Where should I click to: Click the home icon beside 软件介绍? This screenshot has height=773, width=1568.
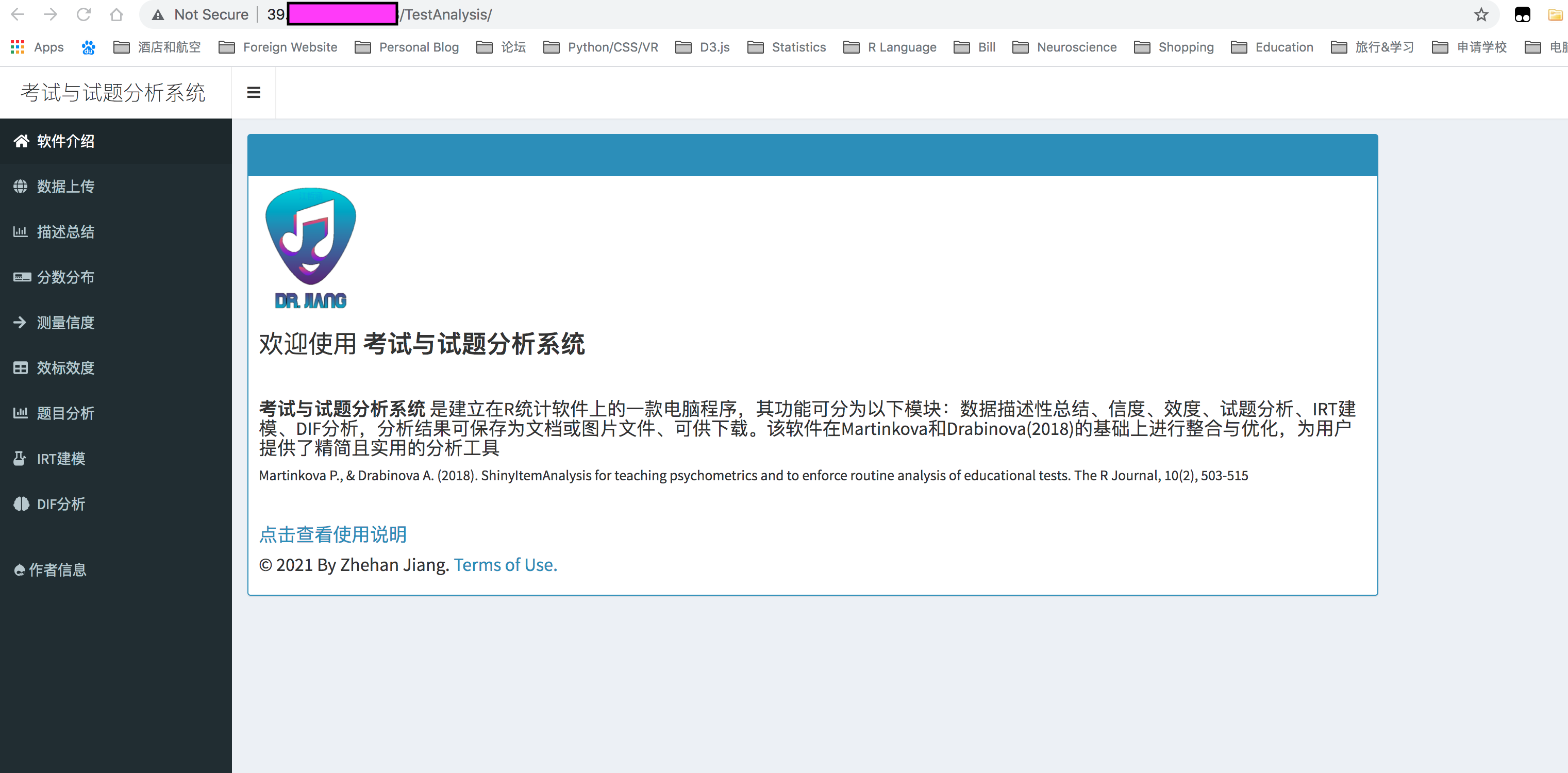(21, 141)
